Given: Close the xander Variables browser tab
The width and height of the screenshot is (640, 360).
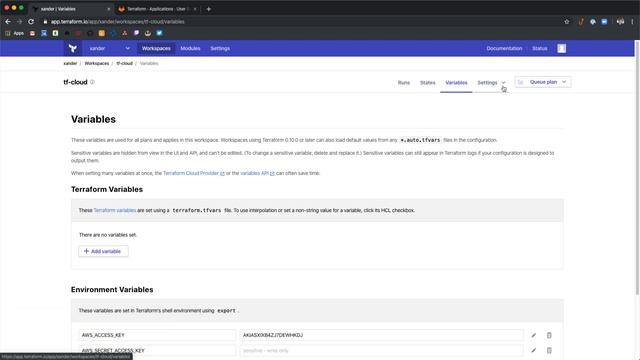Looking at the screenshot, I should coord(109,9).
